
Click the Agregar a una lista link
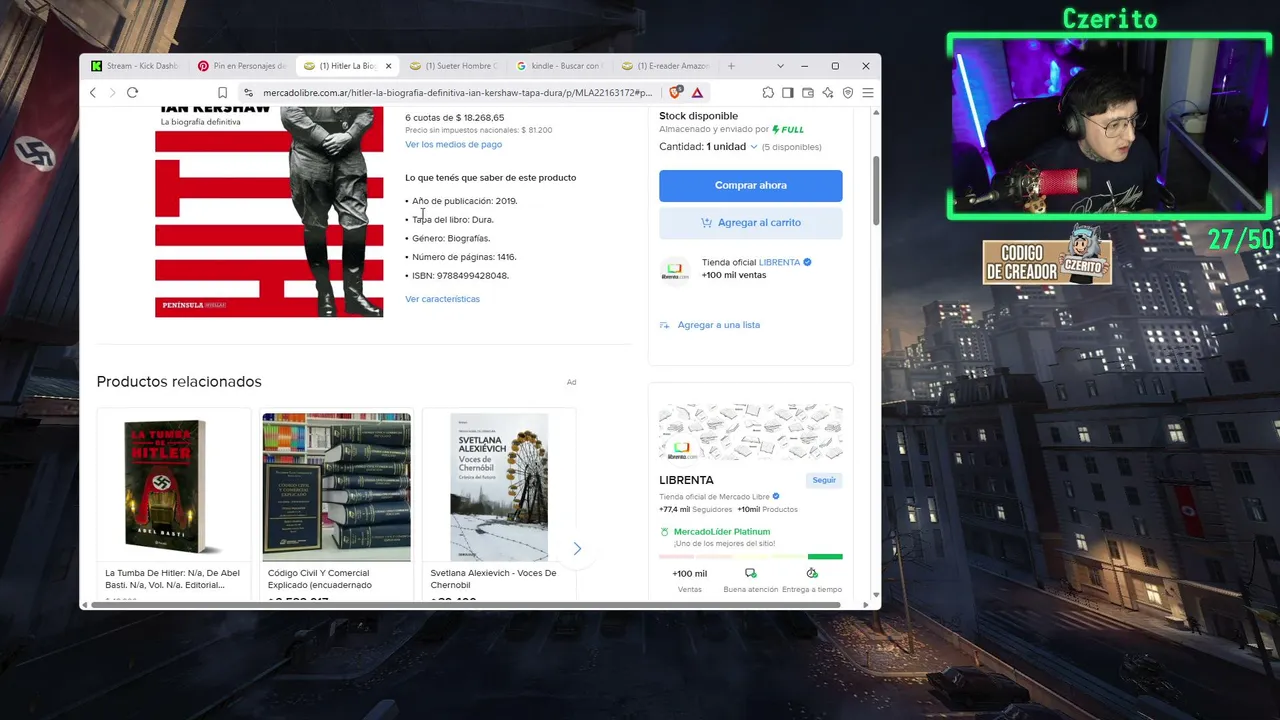(x=719, y=325)
